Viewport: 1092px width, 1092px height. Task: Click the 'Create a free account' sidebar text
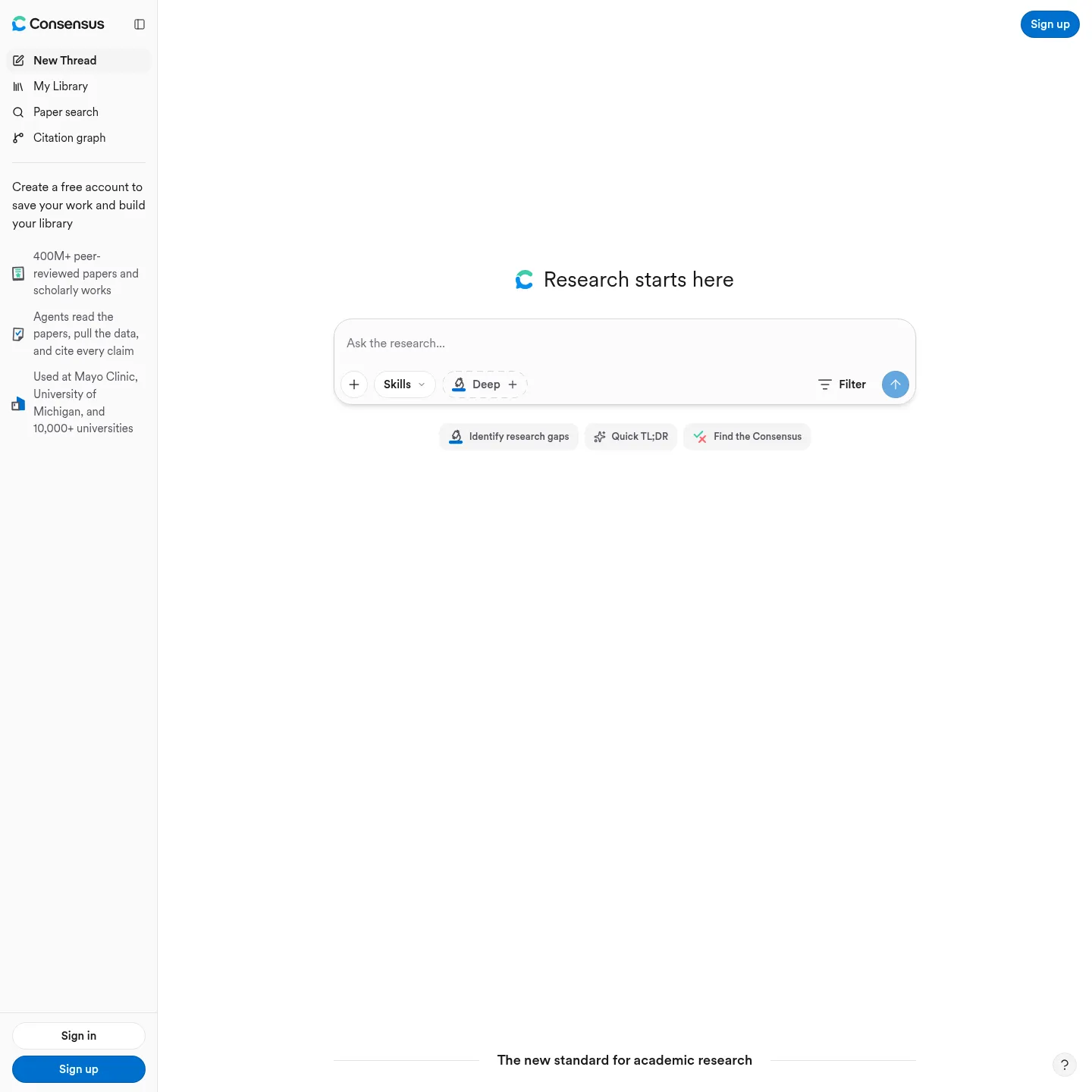79,206
